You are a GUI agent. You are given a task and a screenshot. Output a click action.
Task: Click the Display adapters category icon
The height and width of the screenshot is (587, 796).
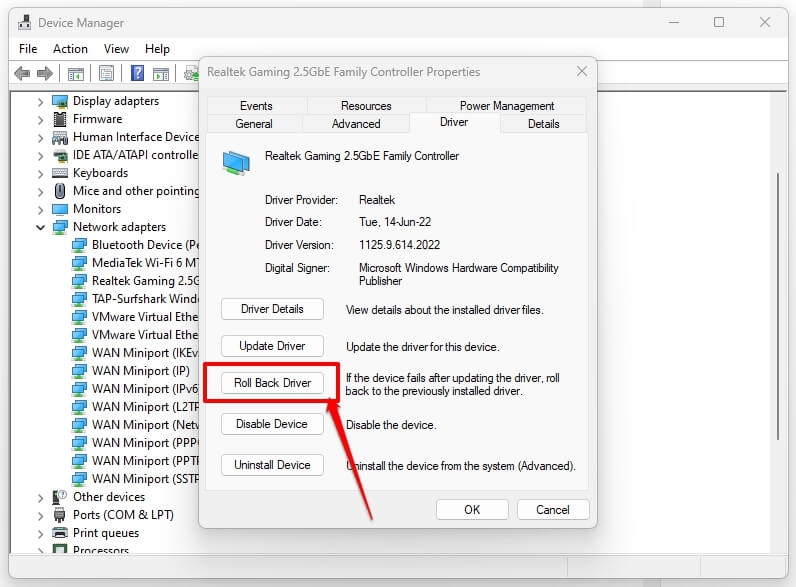point(60,102)
